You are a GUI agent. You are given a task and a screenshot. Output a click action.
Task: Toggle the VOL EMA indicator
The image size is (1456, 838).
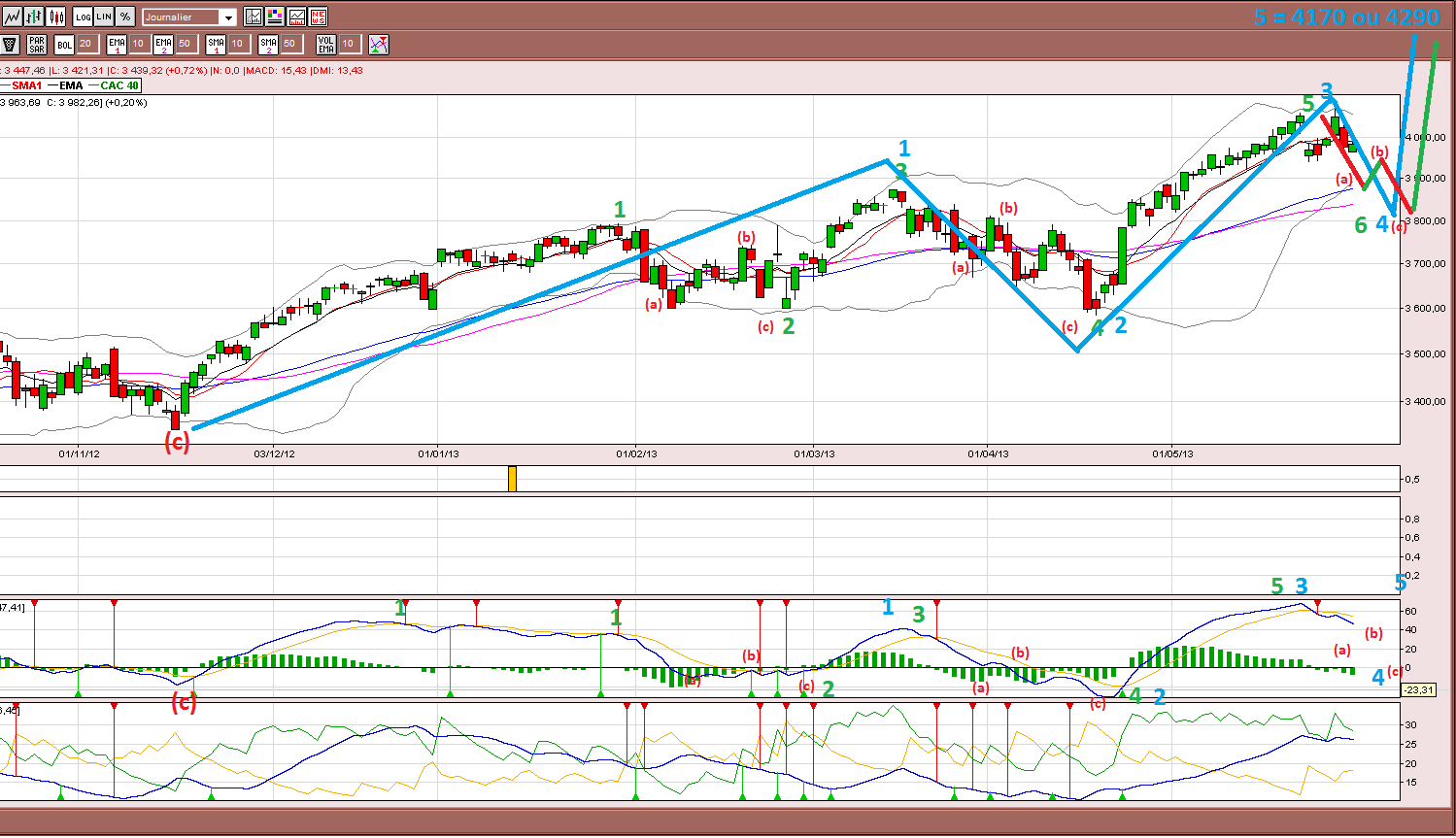326,44
